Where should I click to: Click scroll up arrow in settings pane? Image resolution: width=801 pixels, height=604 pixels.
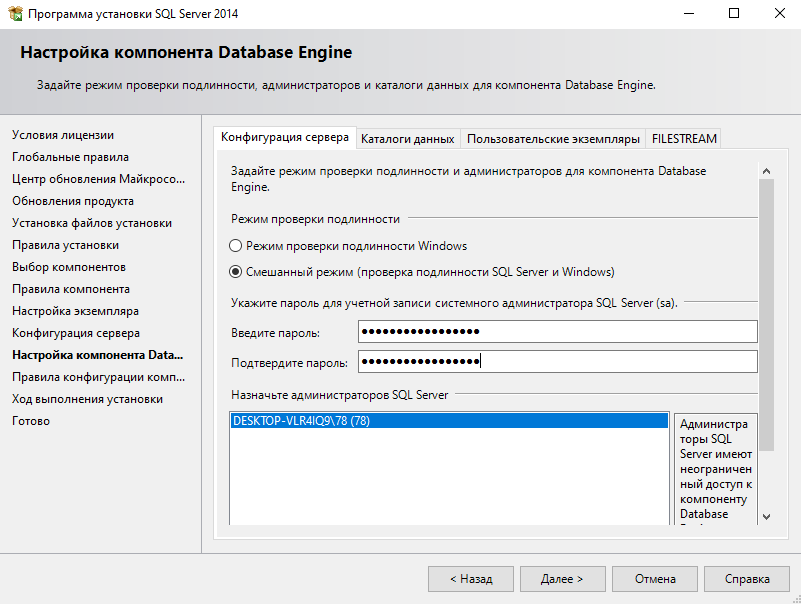pyautogui.click(x=766, y=171)
